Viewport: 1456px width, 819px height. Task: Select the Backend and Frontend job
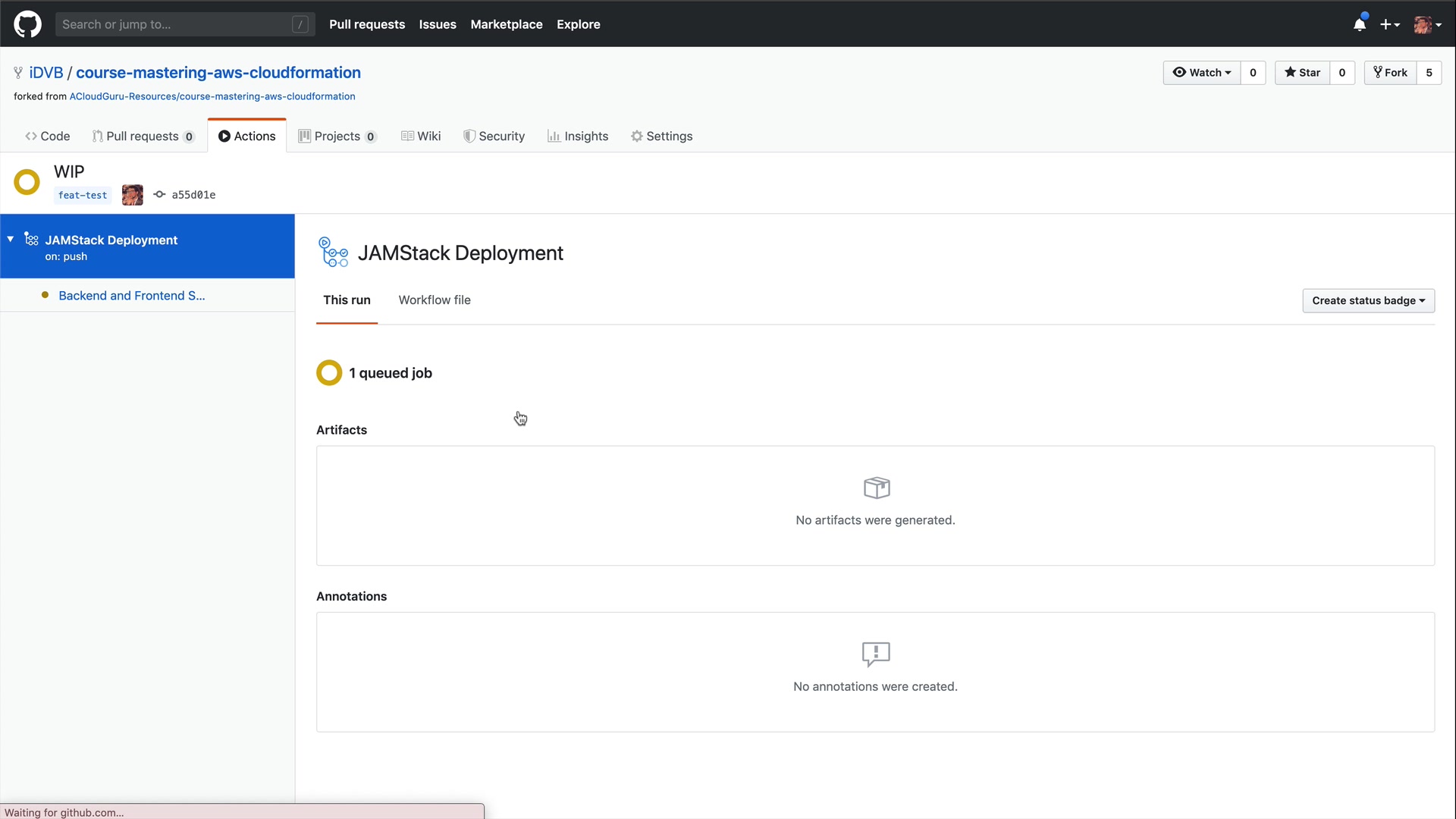click(132, 296)
